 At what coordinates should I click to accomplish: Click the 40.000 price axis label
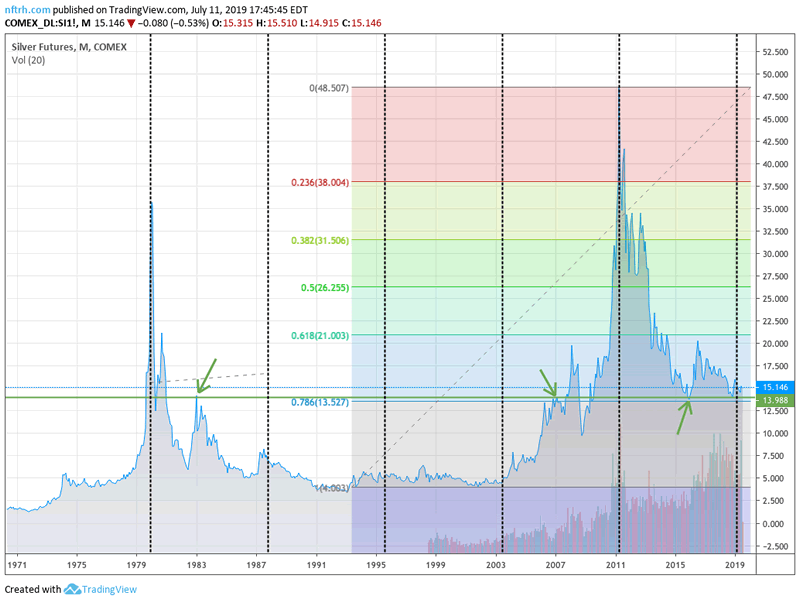[x=775, y=164]
